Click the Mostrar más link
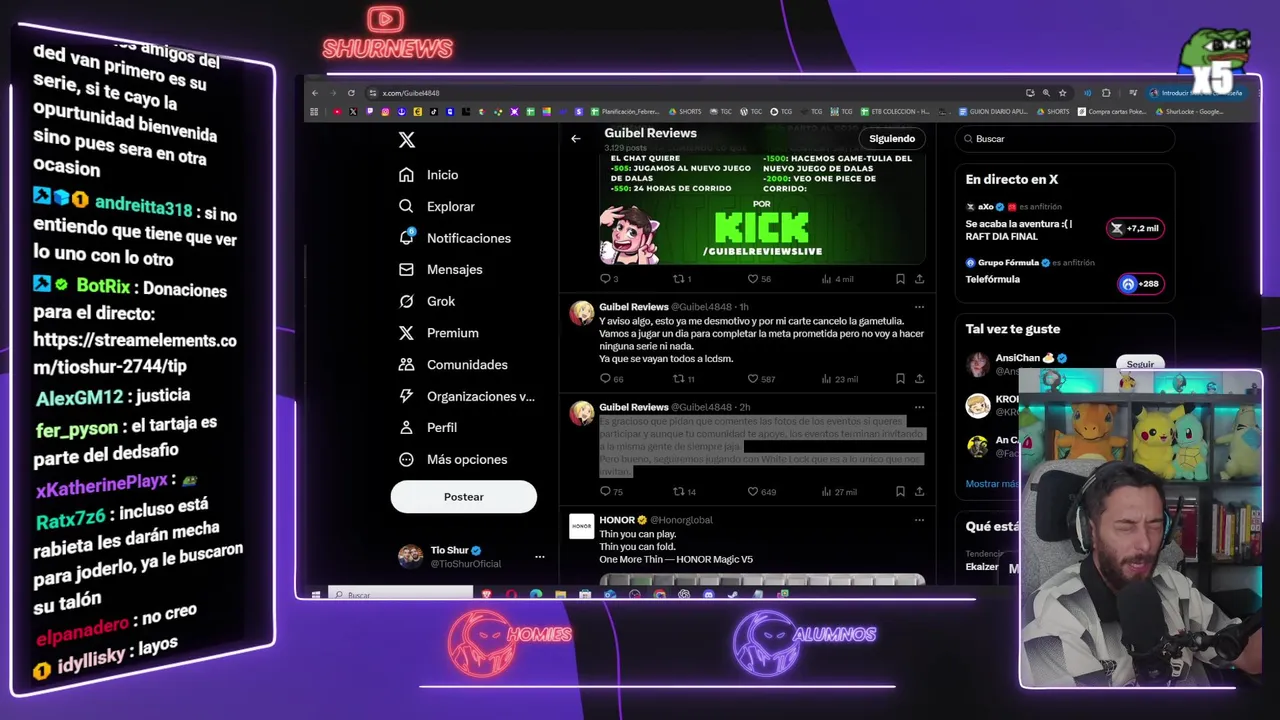Viewport: 1280px width, 720px height. tap(991, 484)
